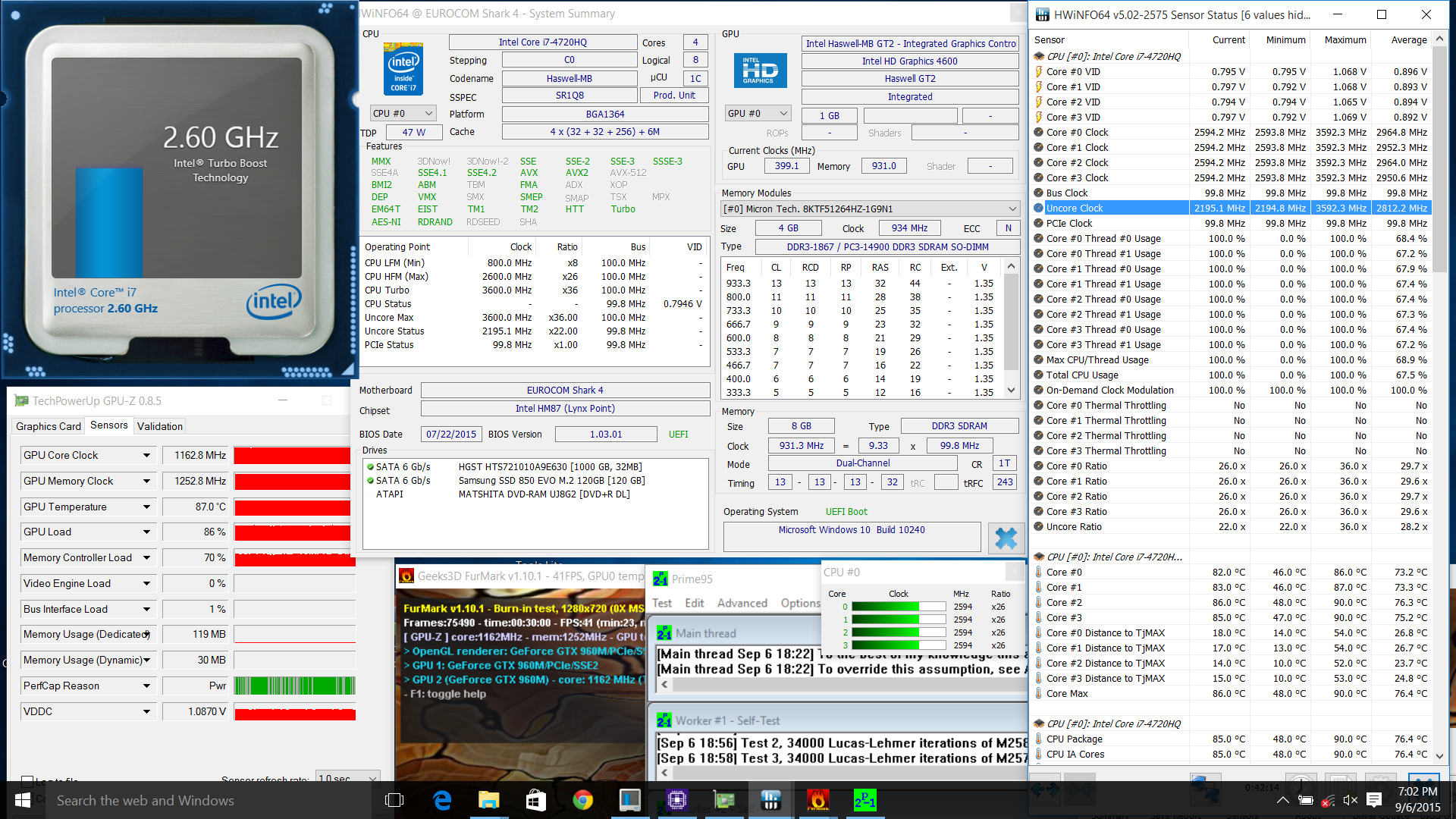Image resolution: width=1456 pixels, height=819 pixels.
Task: Open the CPU #0 selector dropdown
Action: [x=403, y=114]
